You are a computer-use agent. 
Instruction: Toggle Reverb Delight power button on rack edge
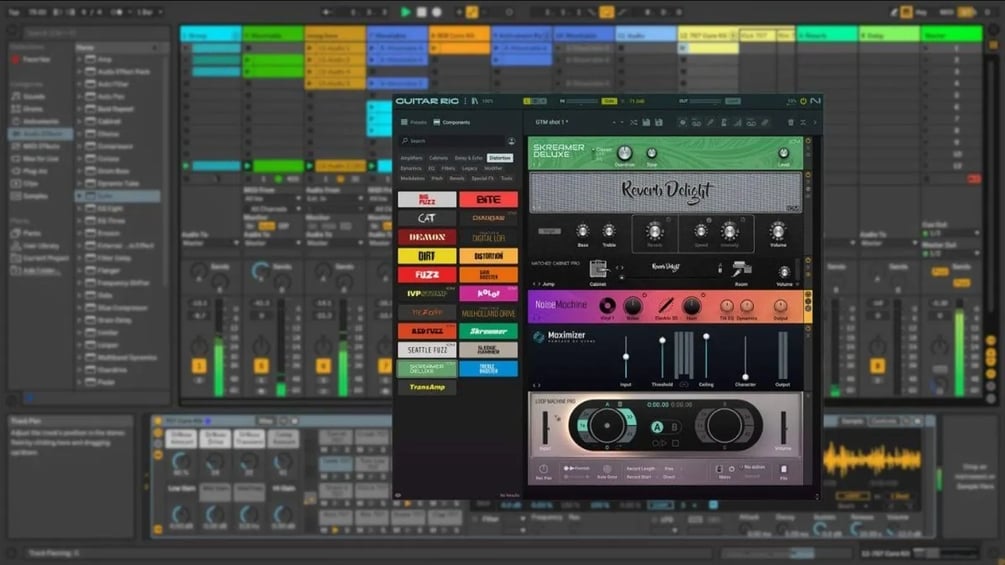coord(808,175)
